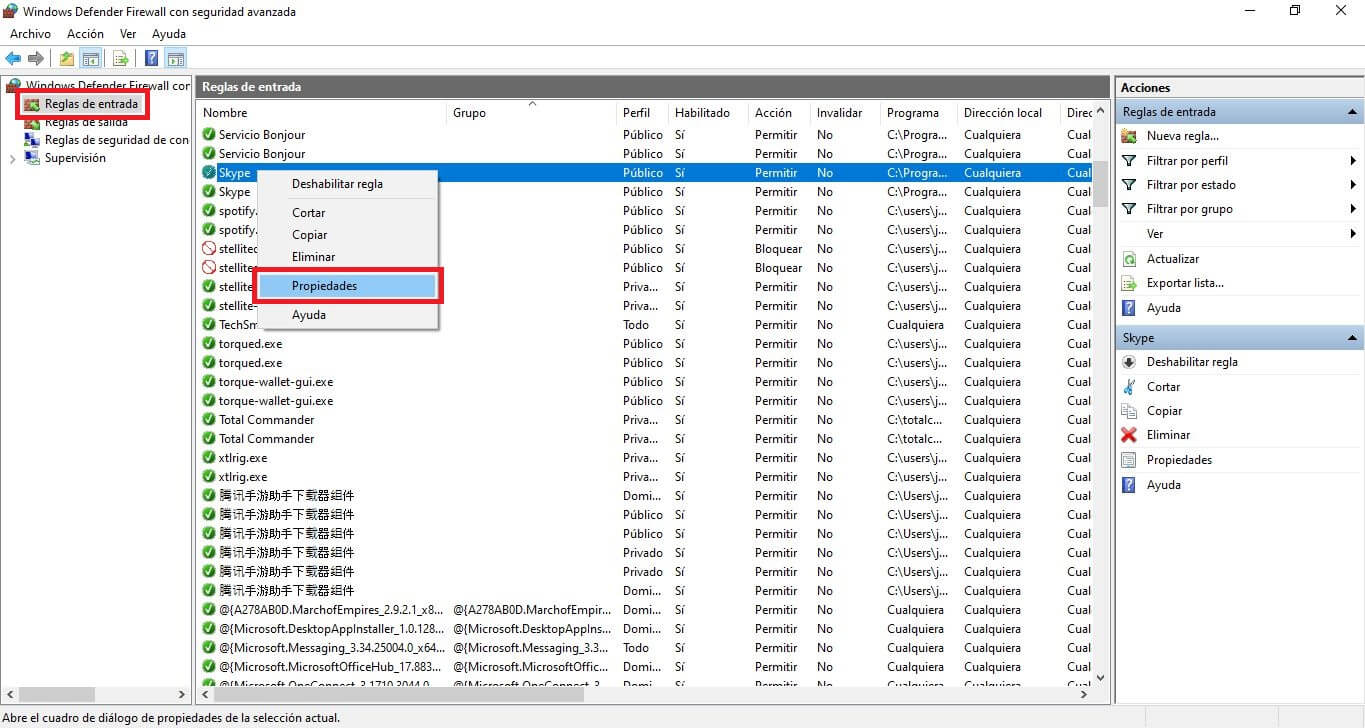Choose Propiedades in the context menu
This screenshot has width=1365, height=728.
click(x=348, y=286)
